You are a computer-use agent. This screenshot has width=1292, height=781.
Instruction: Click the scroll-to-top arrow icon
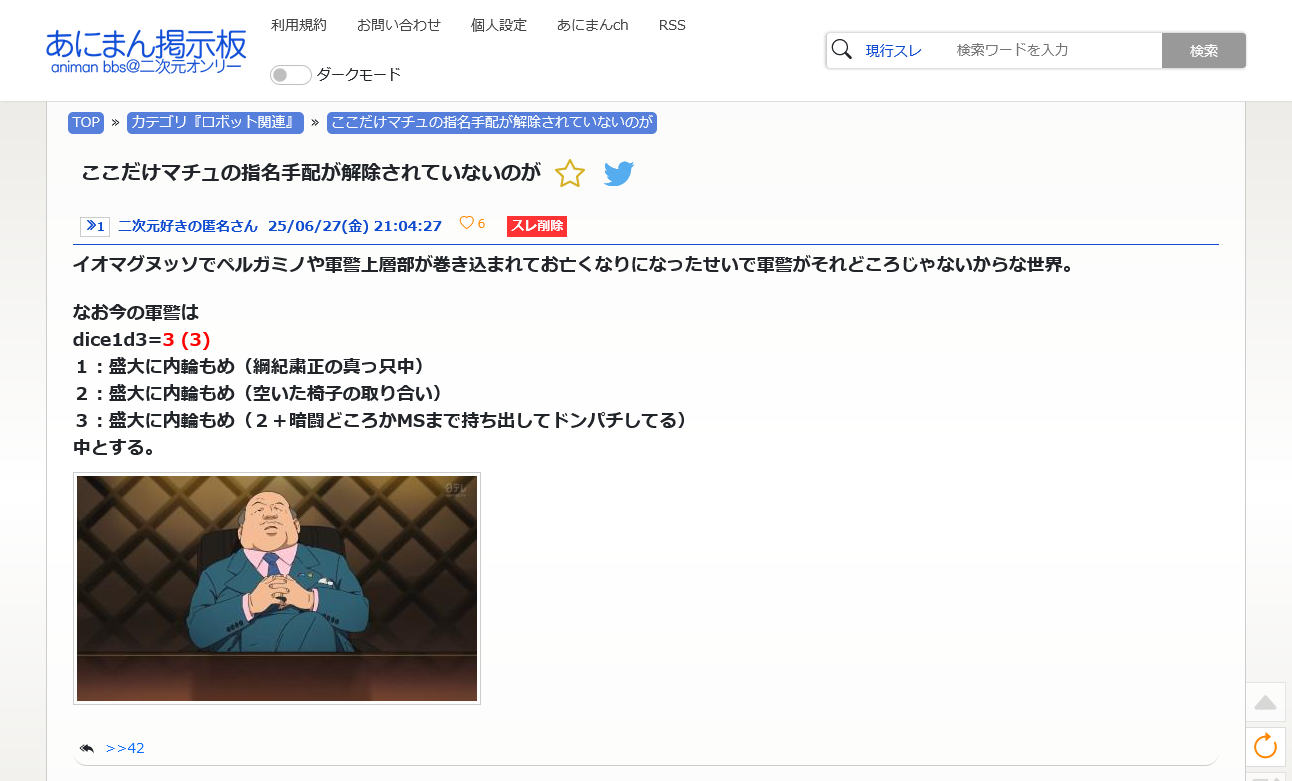click(x=1266, y=702)
